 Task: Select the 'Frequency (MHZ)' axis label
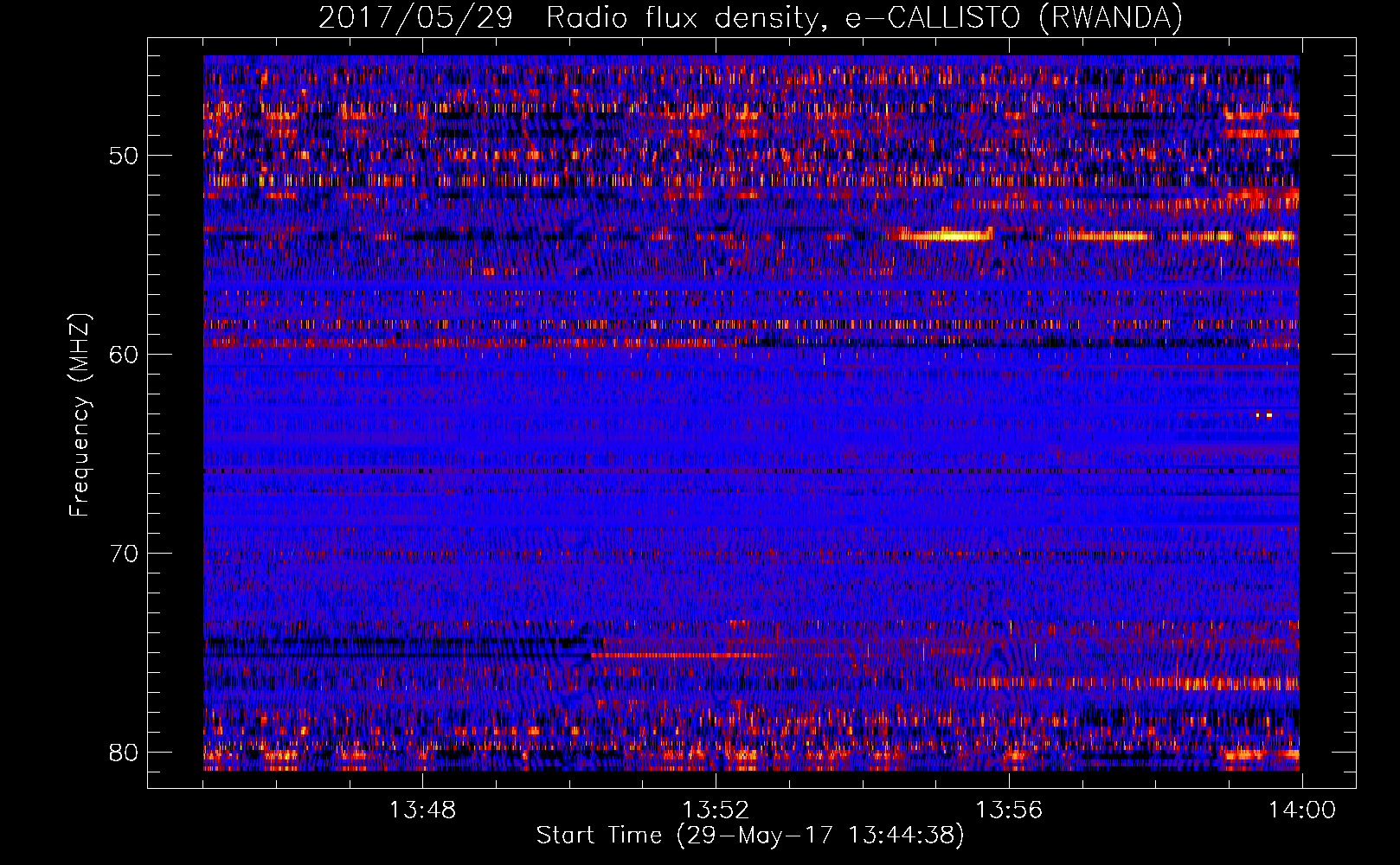(x=80, y=415)
